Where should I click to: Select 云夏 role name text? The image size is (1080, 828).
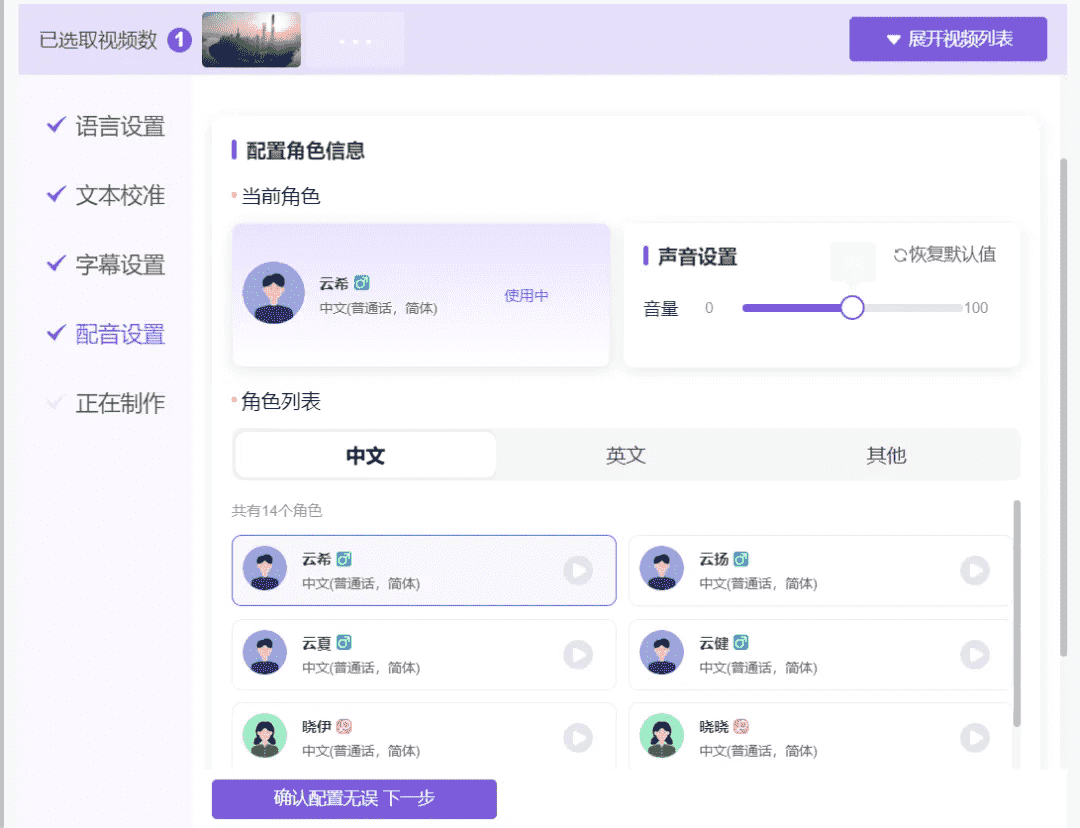317,643
